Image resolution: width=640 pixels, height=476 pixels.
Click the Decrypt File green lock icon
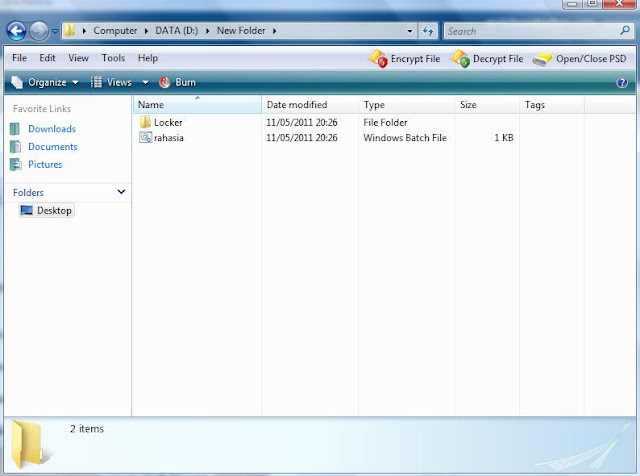[460, 59]
